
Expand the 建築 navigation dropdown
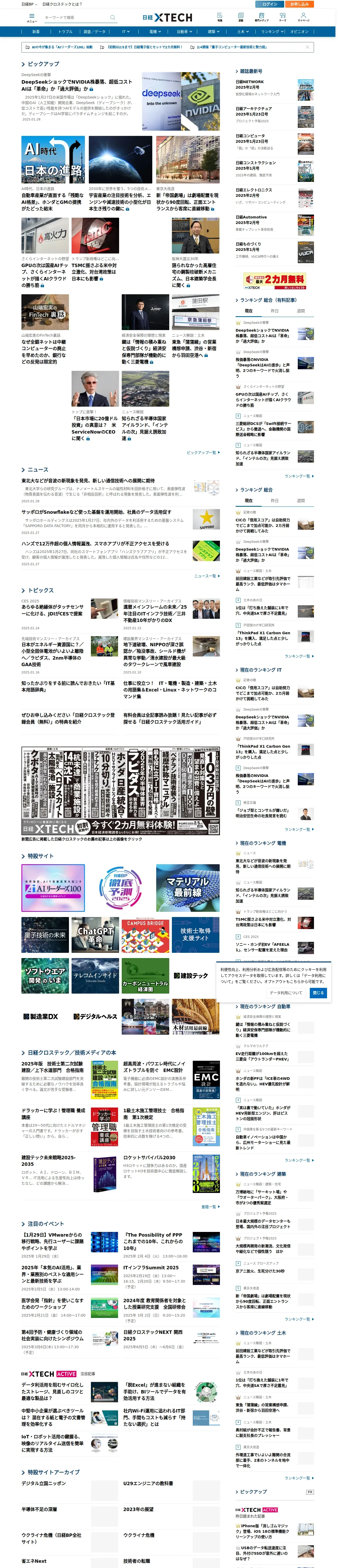[x=213, y=32]
